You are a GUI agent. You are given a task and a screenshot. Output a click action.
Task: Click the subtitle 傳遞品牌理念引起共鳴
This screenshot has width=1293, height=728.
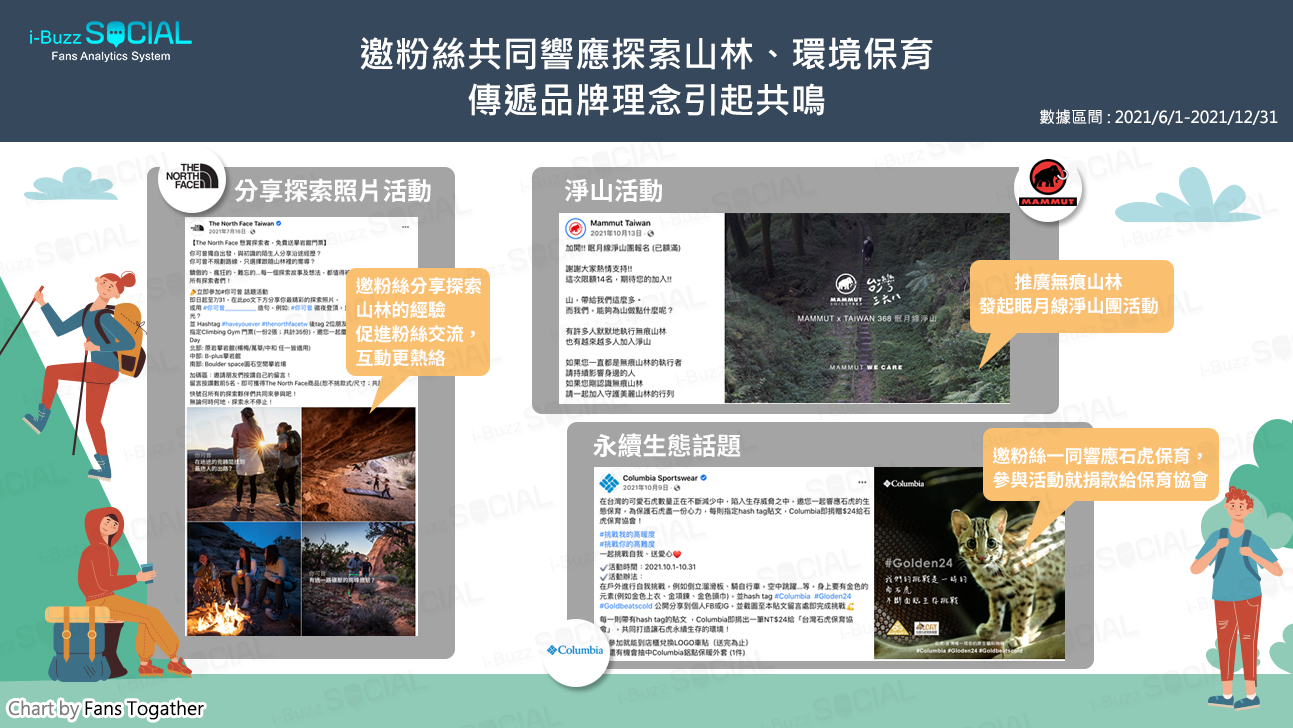[x=647, y=99]
